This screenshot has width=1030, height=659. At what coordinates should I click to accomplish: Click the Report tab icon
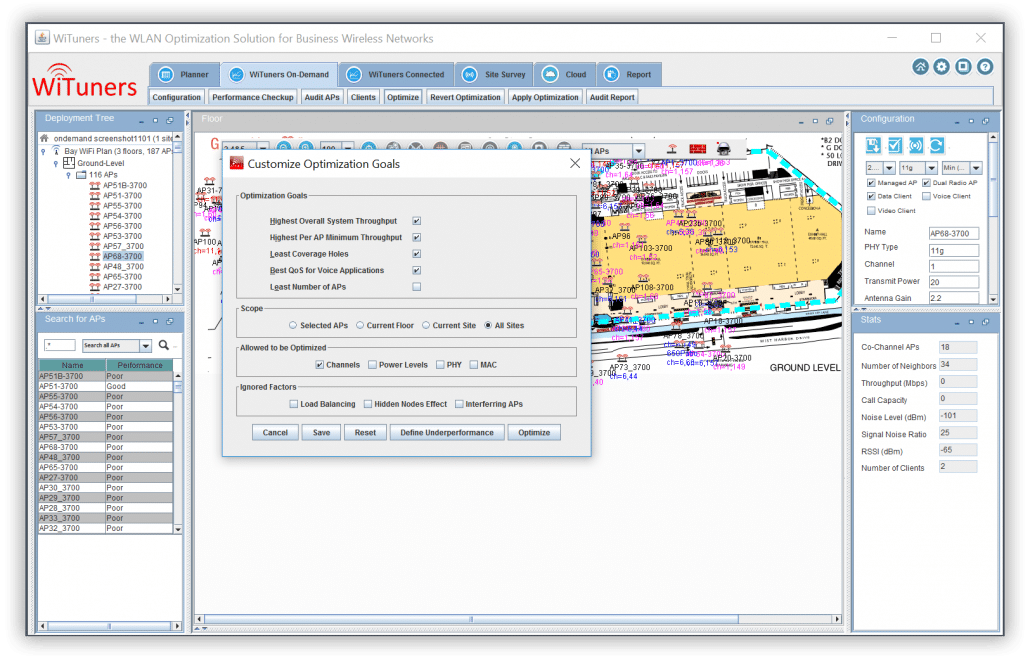(611, 75)
